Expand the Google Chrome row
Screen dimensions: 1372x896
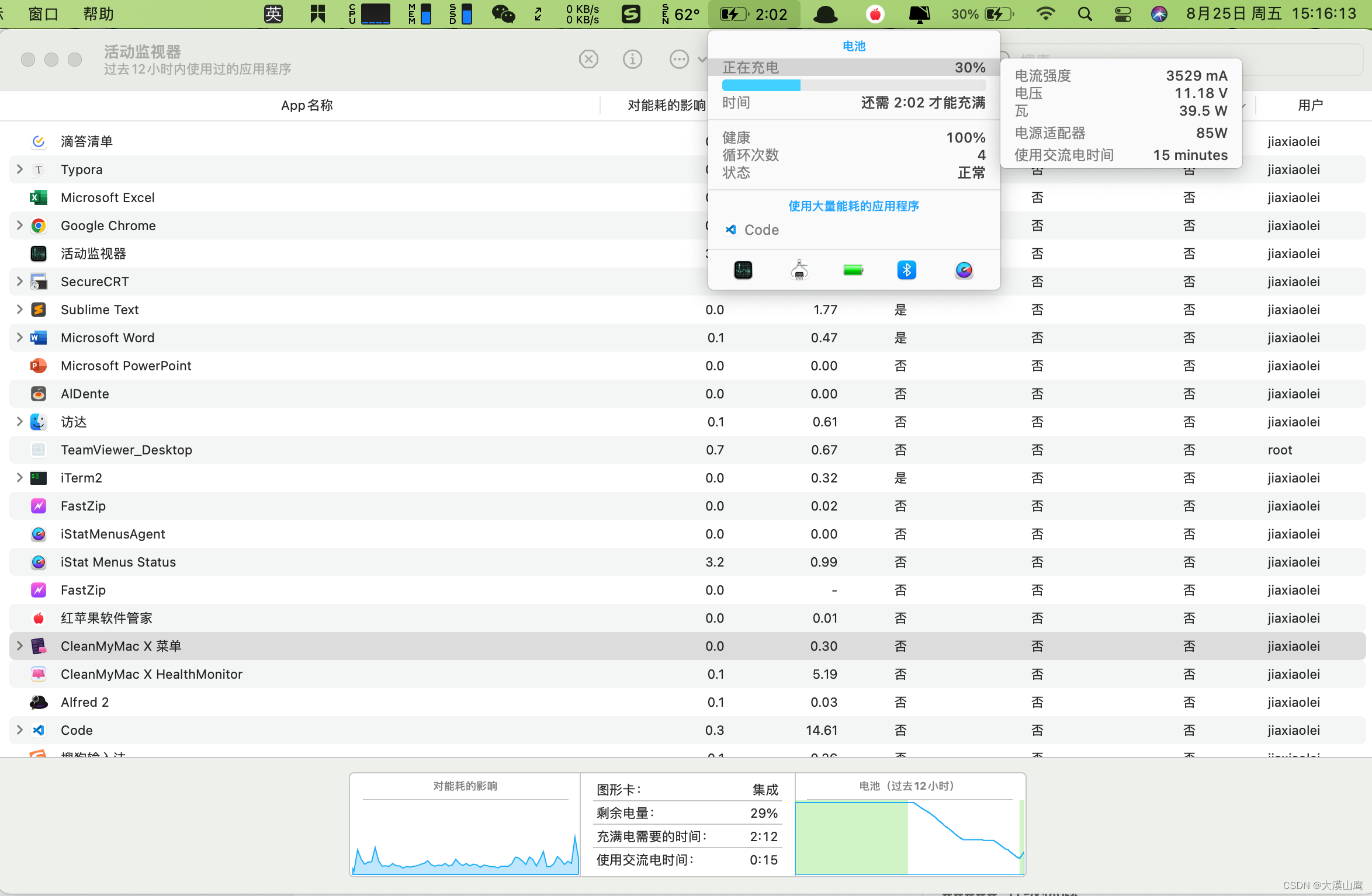[x=19, y=225]
